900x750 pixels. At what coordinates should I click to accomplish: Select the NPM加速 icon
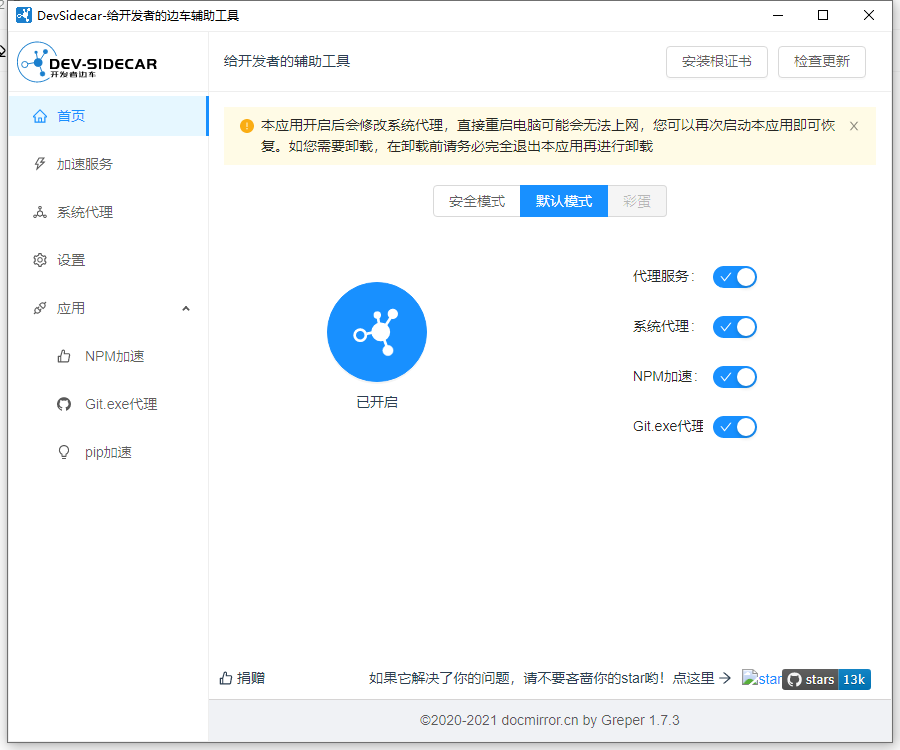click(62, 355)
